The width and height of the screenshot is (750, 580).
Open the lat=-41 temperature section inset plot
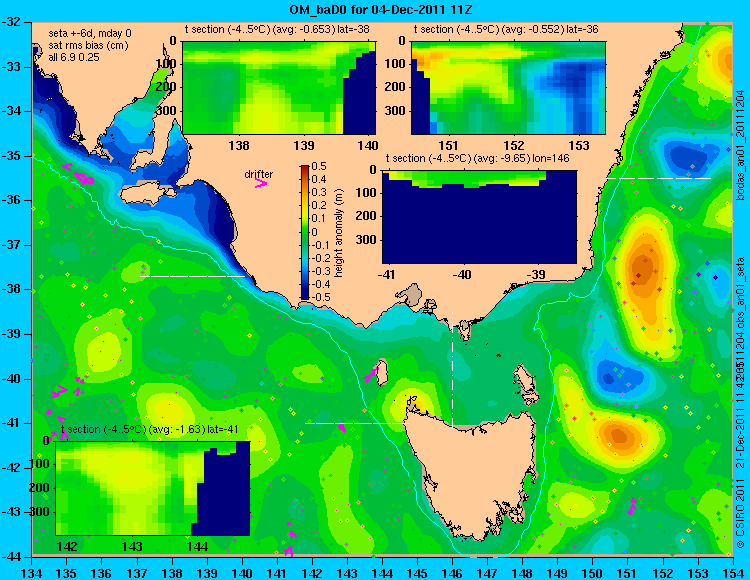[x=153, y=488]
